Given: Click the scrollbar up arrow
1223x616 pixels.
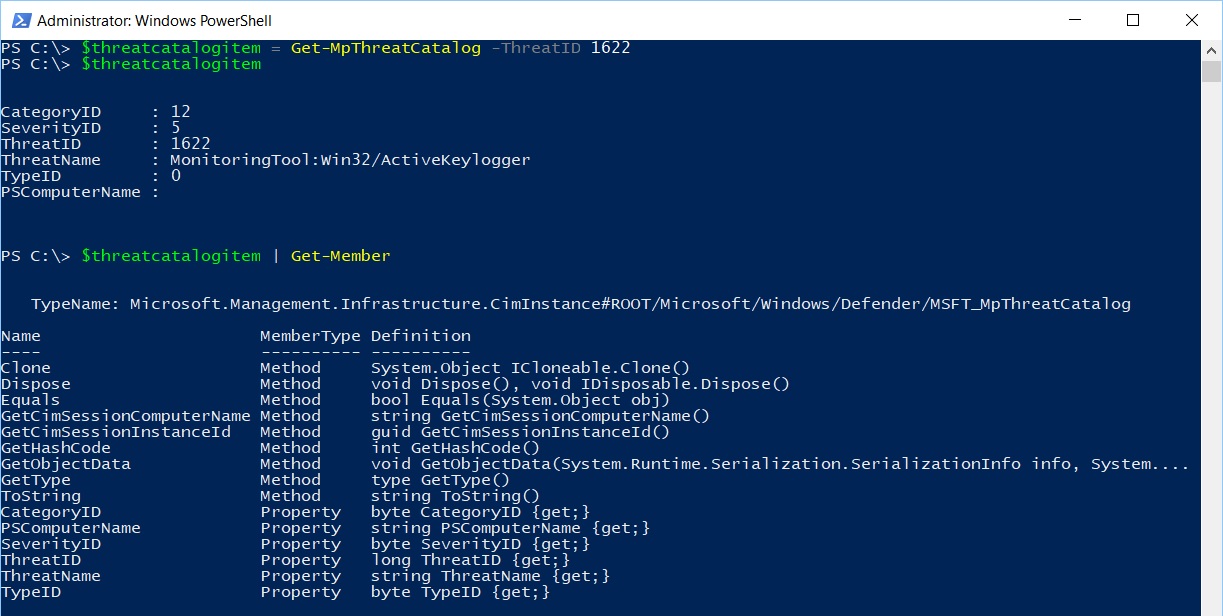Looking at the screenshot, I should (1212, 49).
